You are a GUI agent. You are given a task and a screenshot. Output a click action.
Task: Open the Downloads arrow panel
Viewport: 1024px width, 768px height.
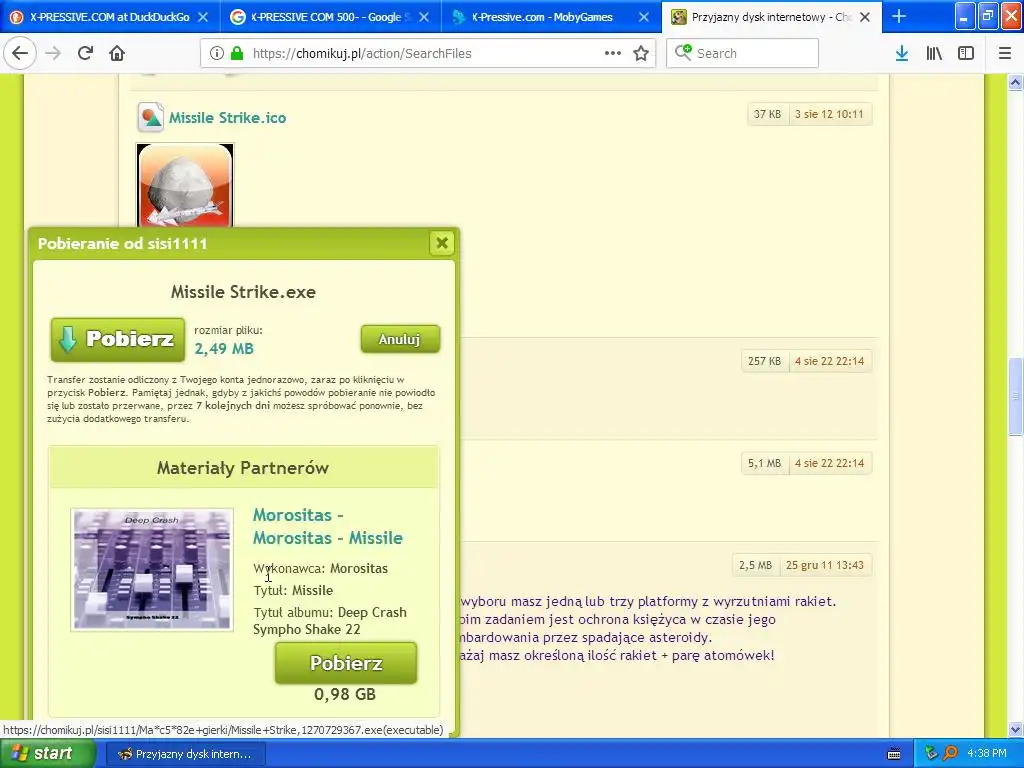pyautogui.click(x=902, y=53)
